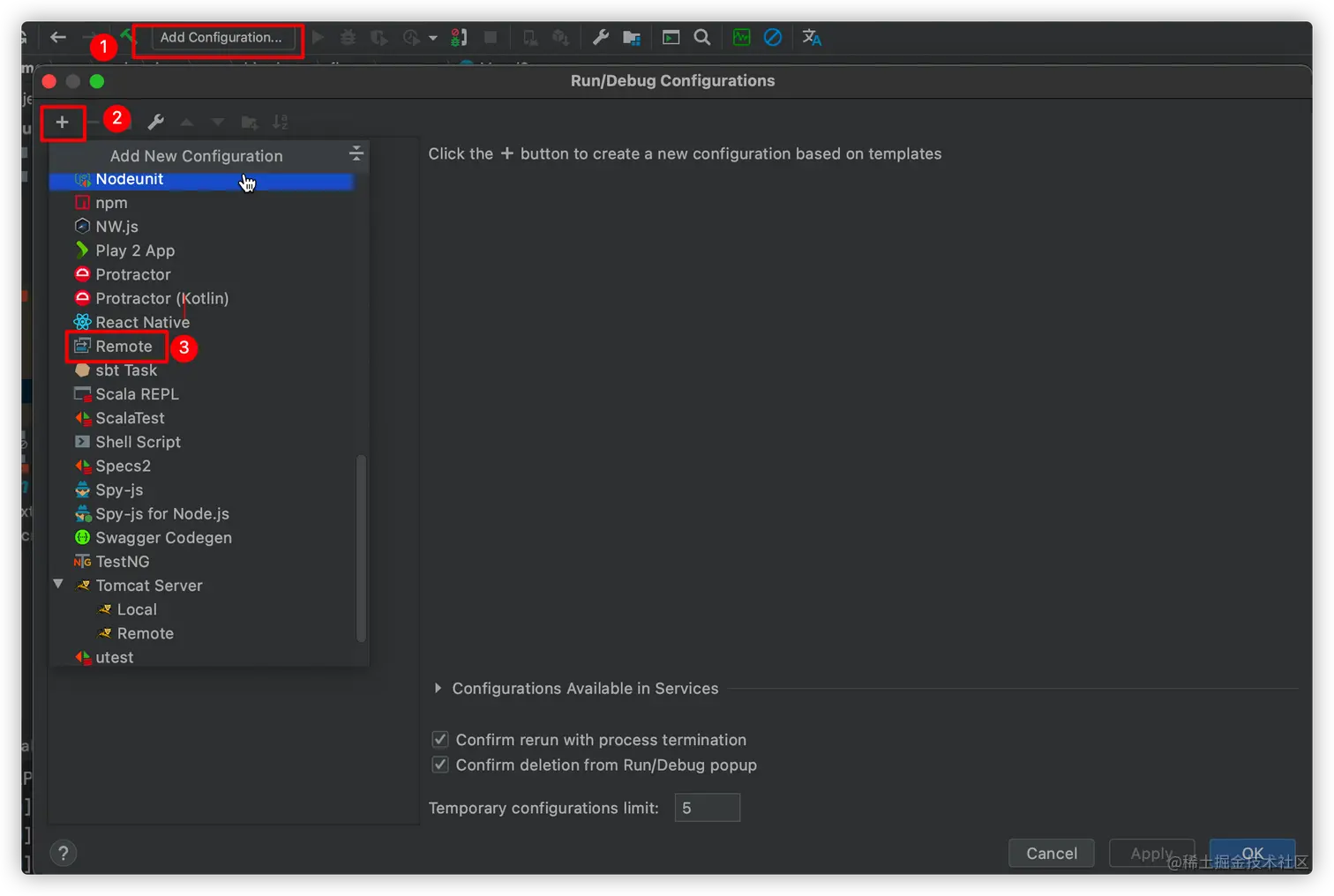Click Attach Debugger to Process icon

pos(459,37)
